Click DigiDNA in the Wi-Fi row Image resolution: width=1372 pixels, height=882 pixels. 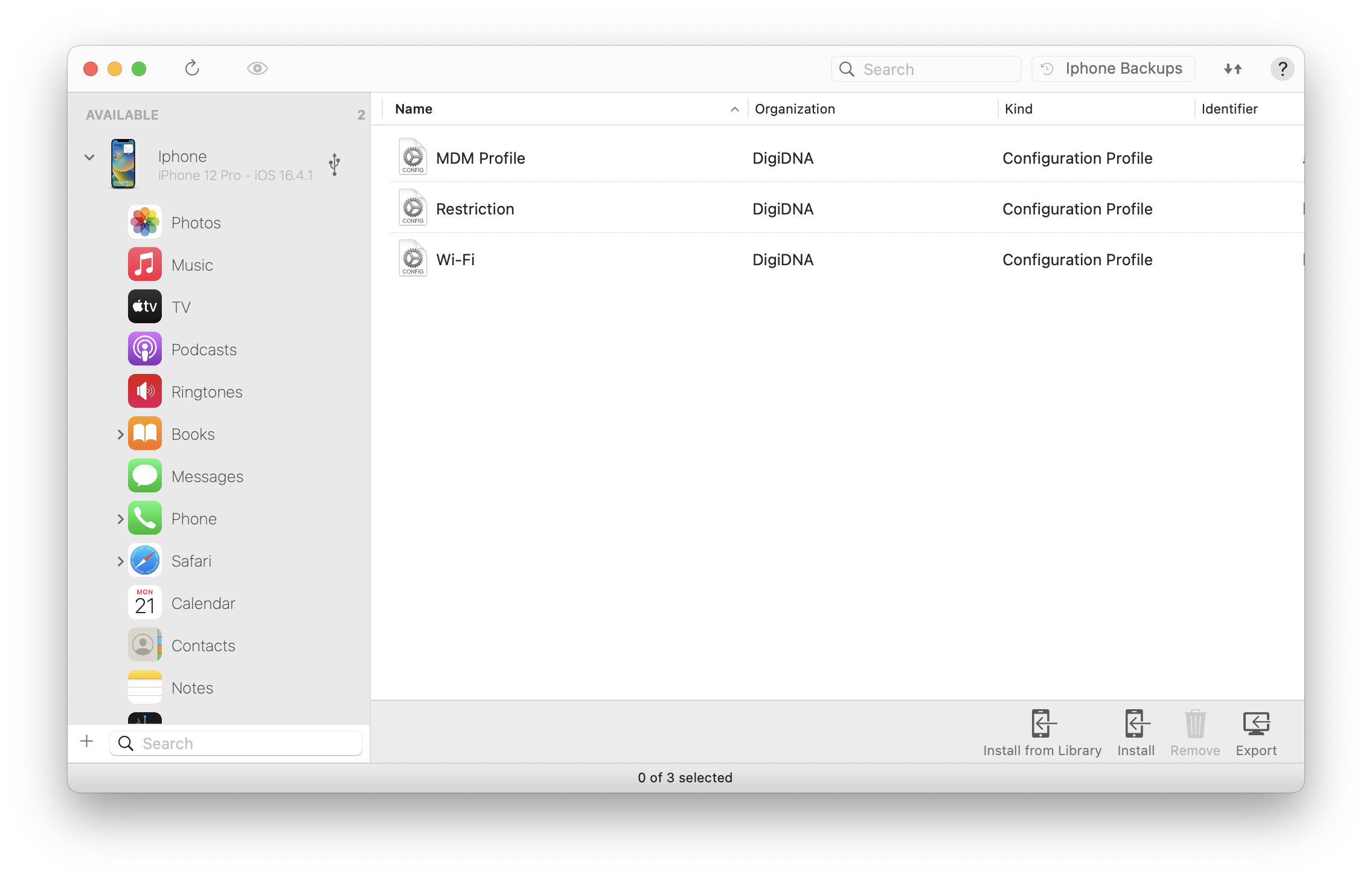click(x=783, y=260)
